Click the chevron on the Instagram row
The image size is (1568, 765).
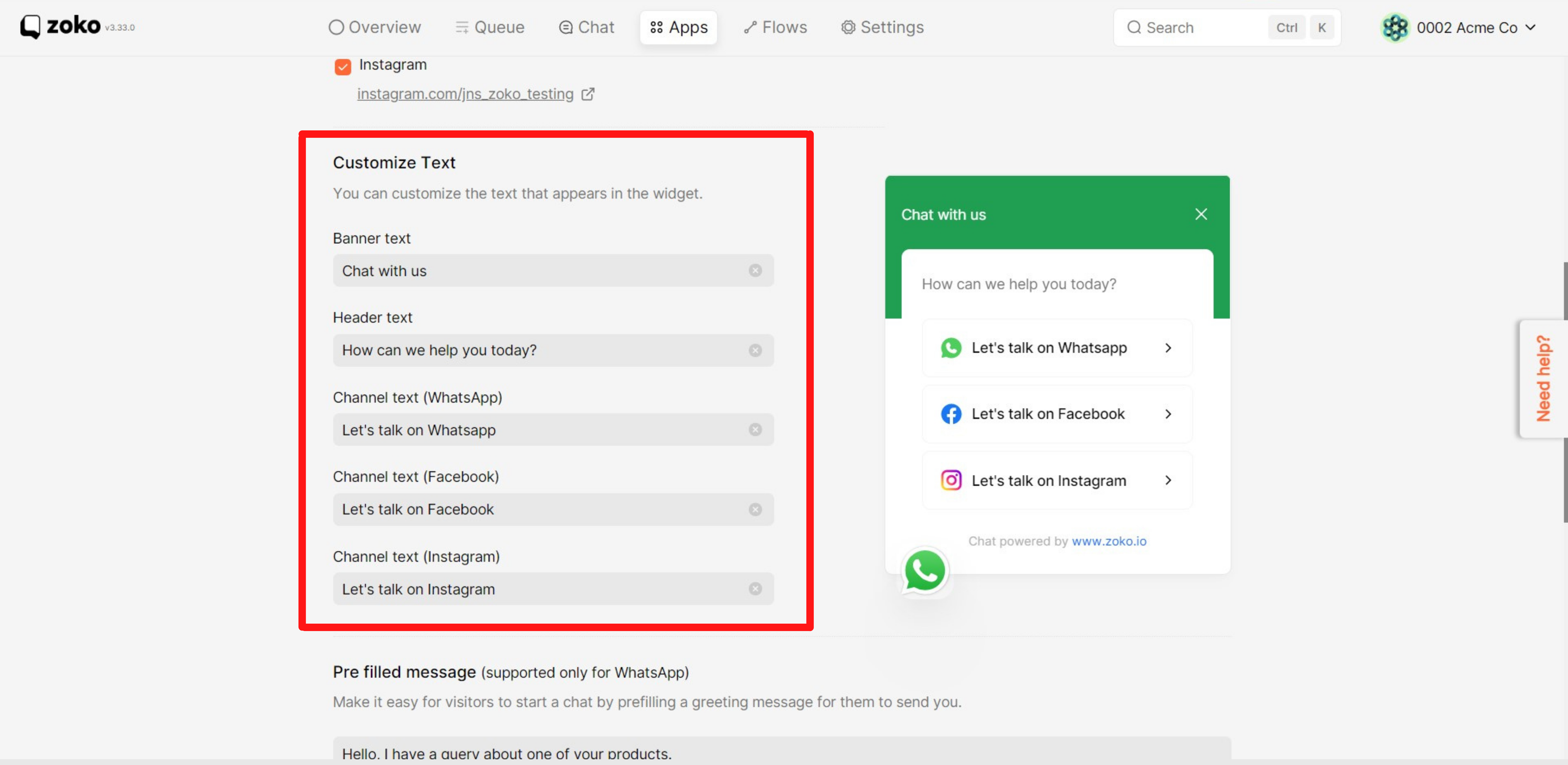[1168, 480]
